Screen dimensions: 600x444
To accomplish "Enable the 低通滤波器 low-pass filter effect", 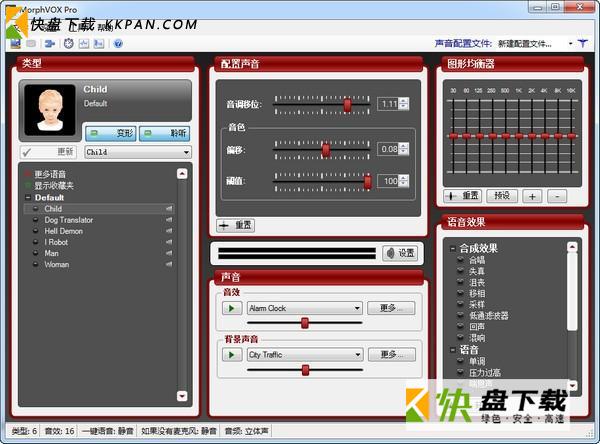I will (x=461, y=315).
